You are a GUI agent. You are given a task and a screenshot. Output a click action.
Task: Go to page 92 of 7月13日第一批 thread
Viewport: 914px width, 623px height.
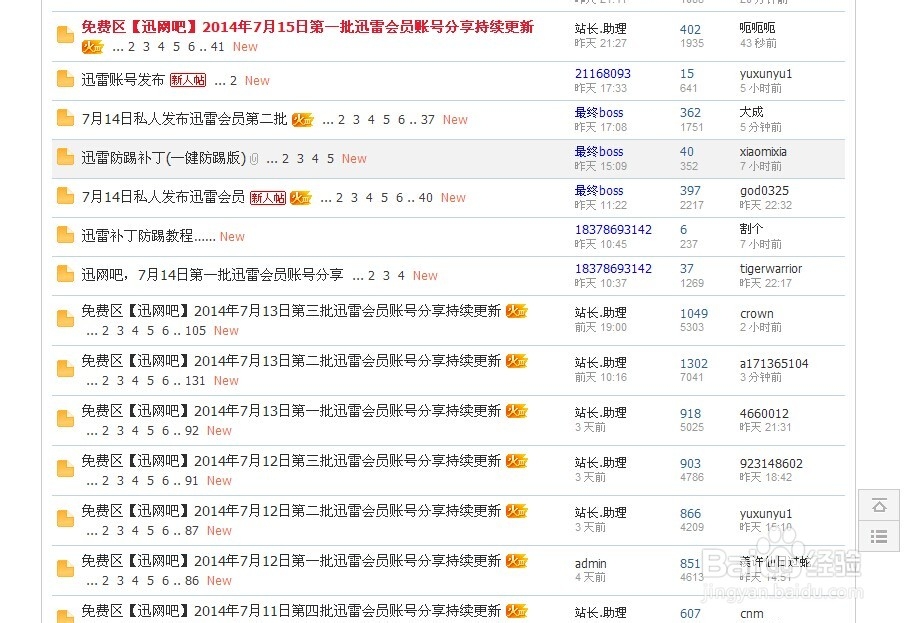pos(192,431)
